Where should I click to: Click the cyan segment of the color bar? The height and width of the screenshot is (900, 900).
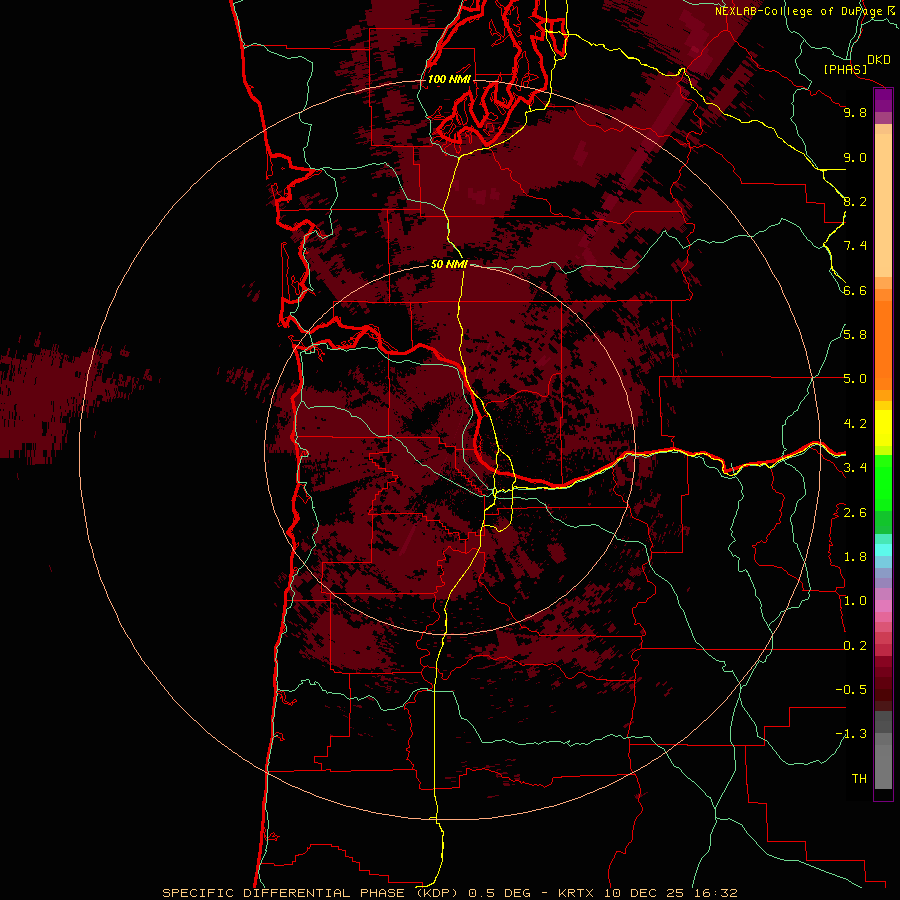883,549
